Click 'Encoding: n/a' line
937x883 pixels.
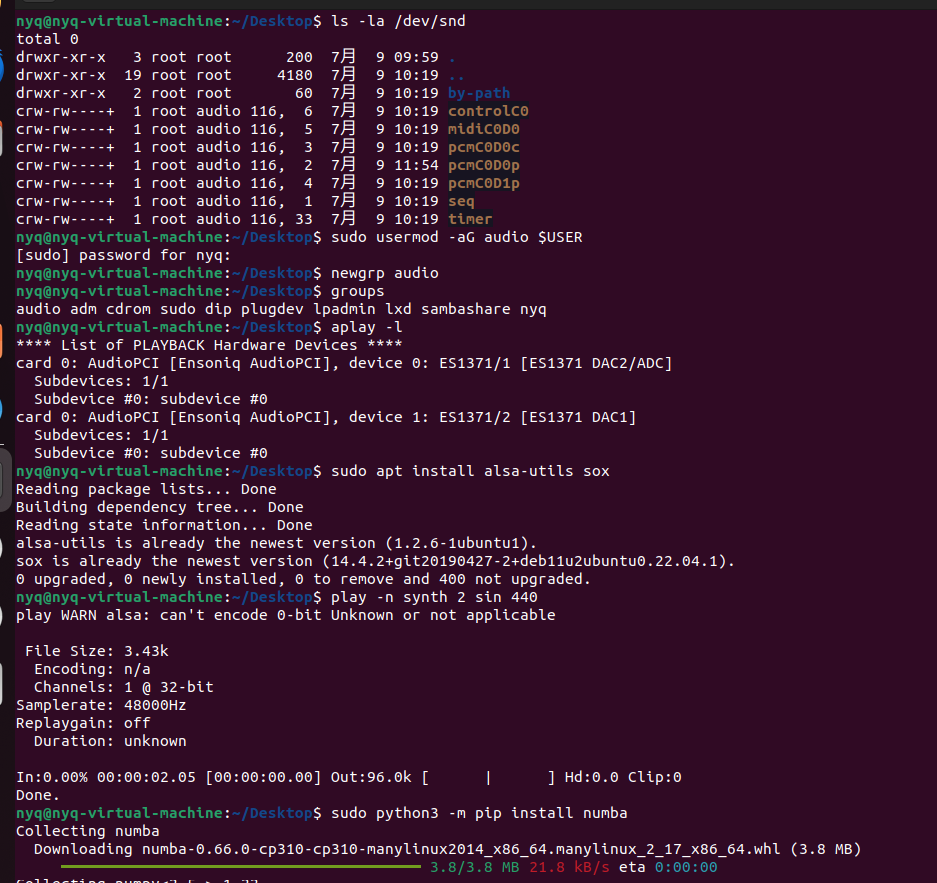[92, 669]
